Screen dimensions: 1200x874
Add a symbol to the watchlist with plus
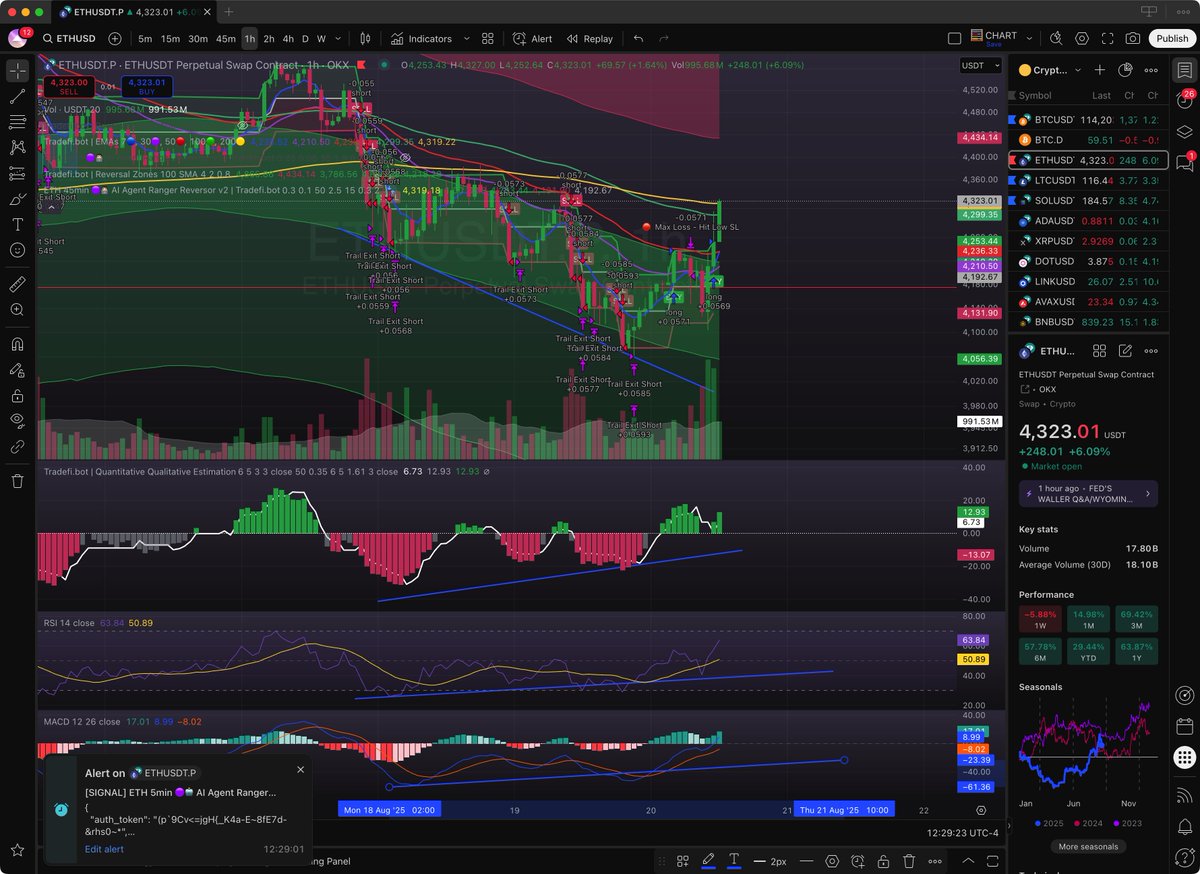tap(1100, 70)
